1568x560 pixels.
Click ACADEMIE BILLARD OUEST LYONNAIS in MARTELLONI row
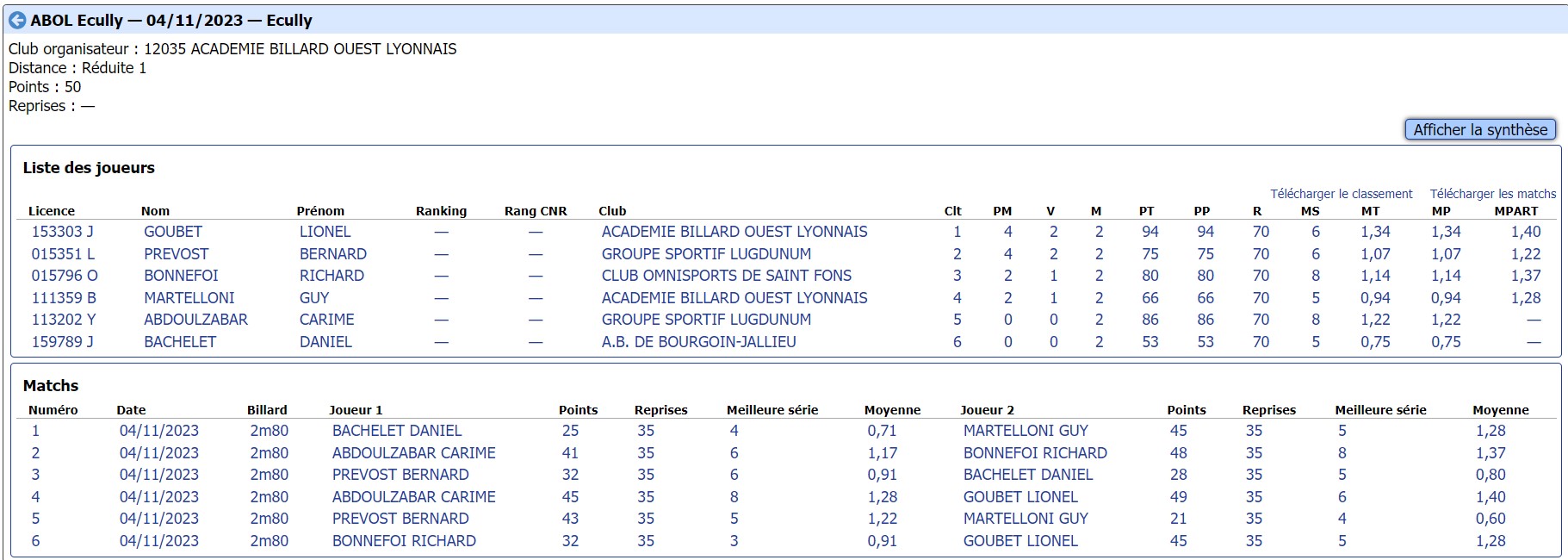pyautogui.click(x=734, y=298)
